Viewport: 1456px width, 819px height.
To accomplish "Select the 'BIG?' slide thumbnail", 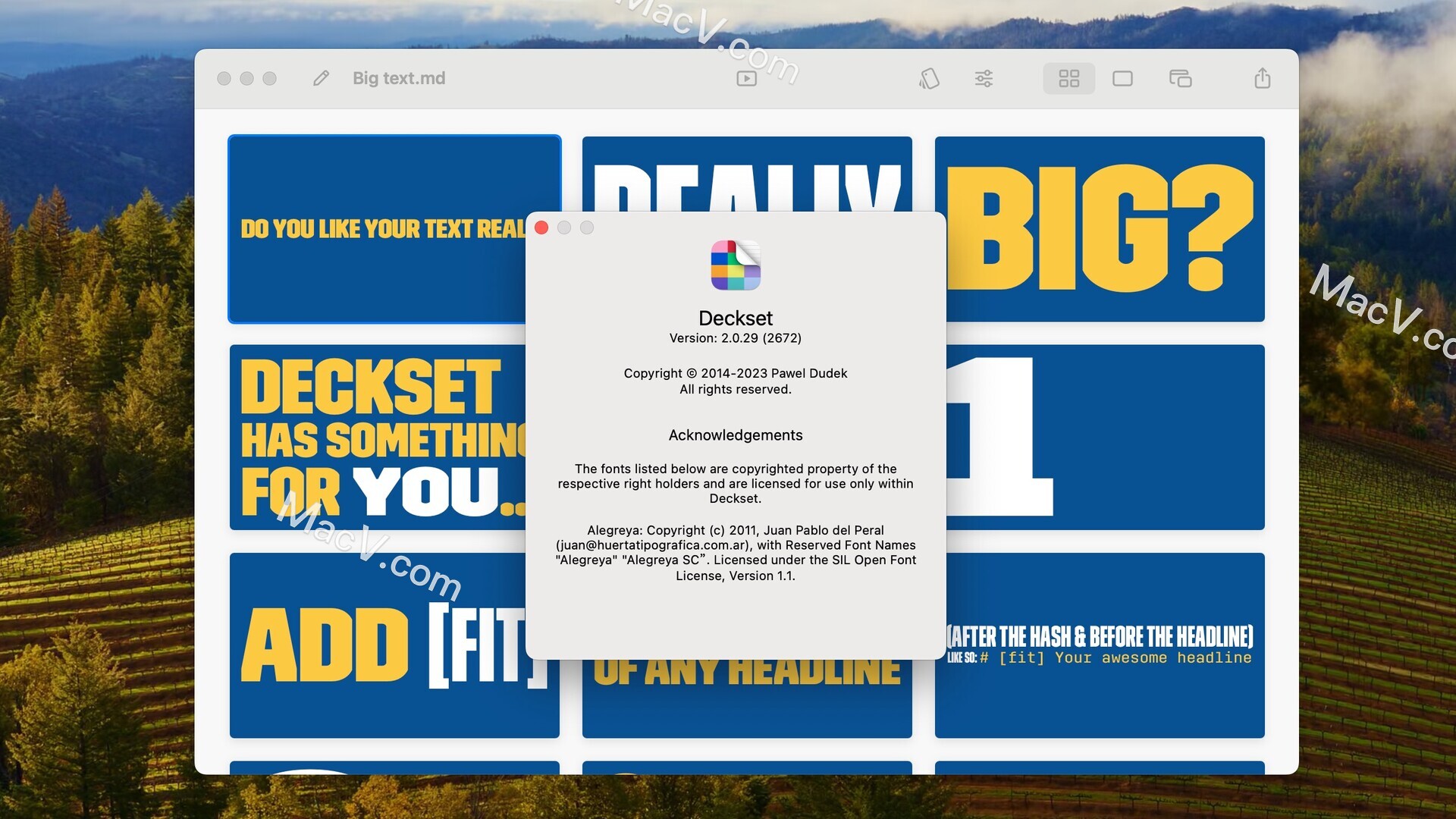I will pos(1099,227).
